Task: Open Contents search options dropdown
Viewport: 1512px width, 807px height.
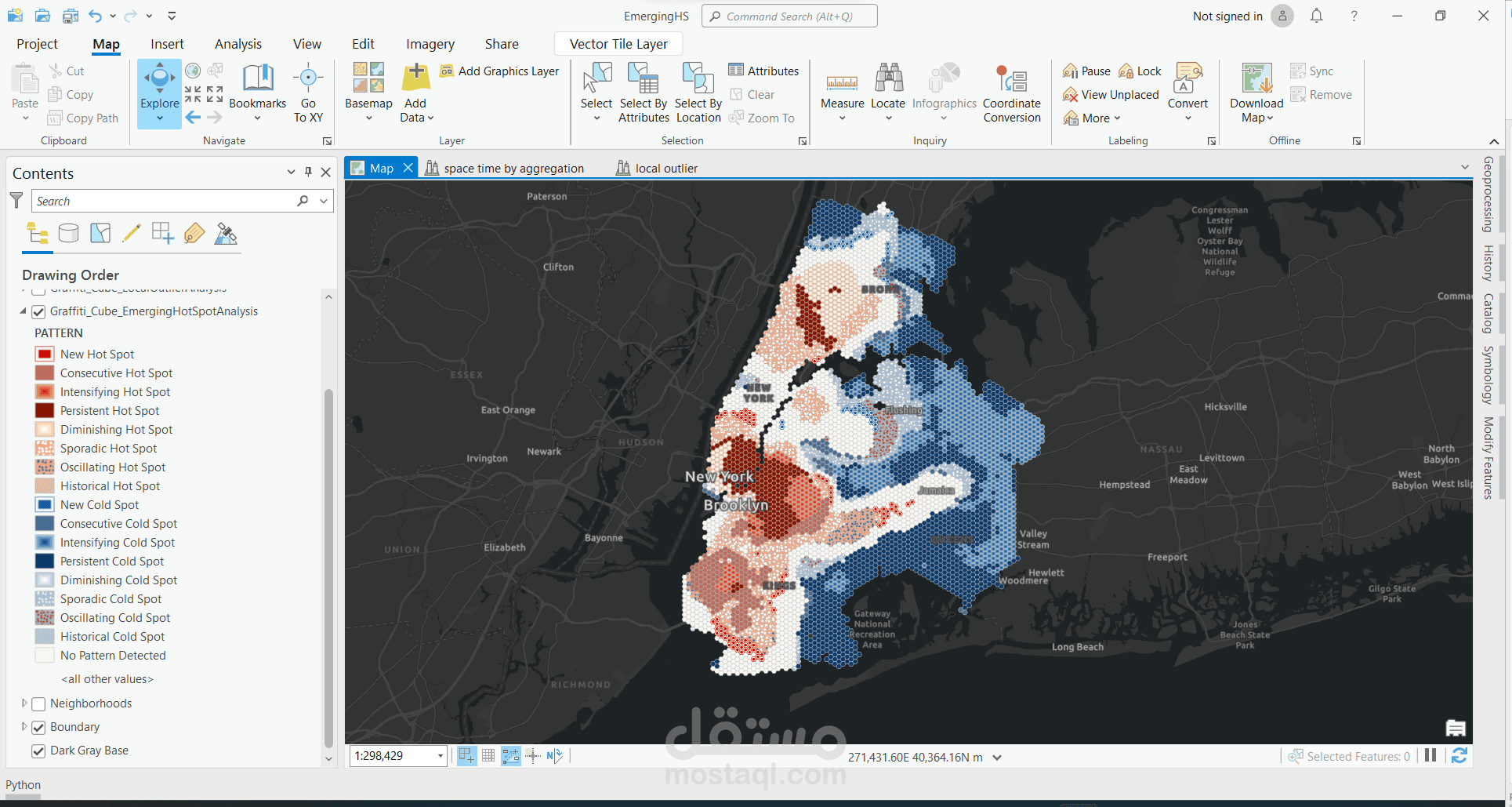Action: click(x=324, y=201)
